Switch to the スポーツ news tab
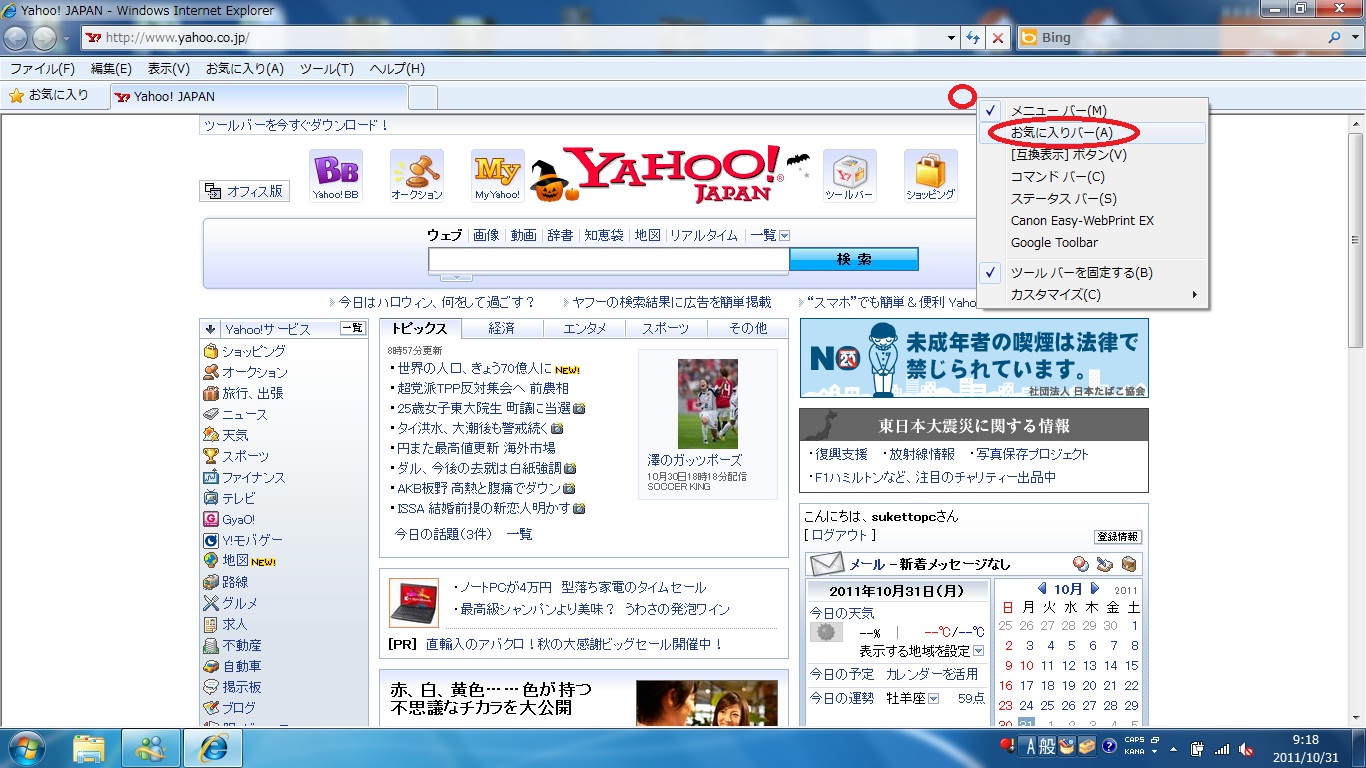This screenshot has width=1366, height=768. click(x=666, y=329)
